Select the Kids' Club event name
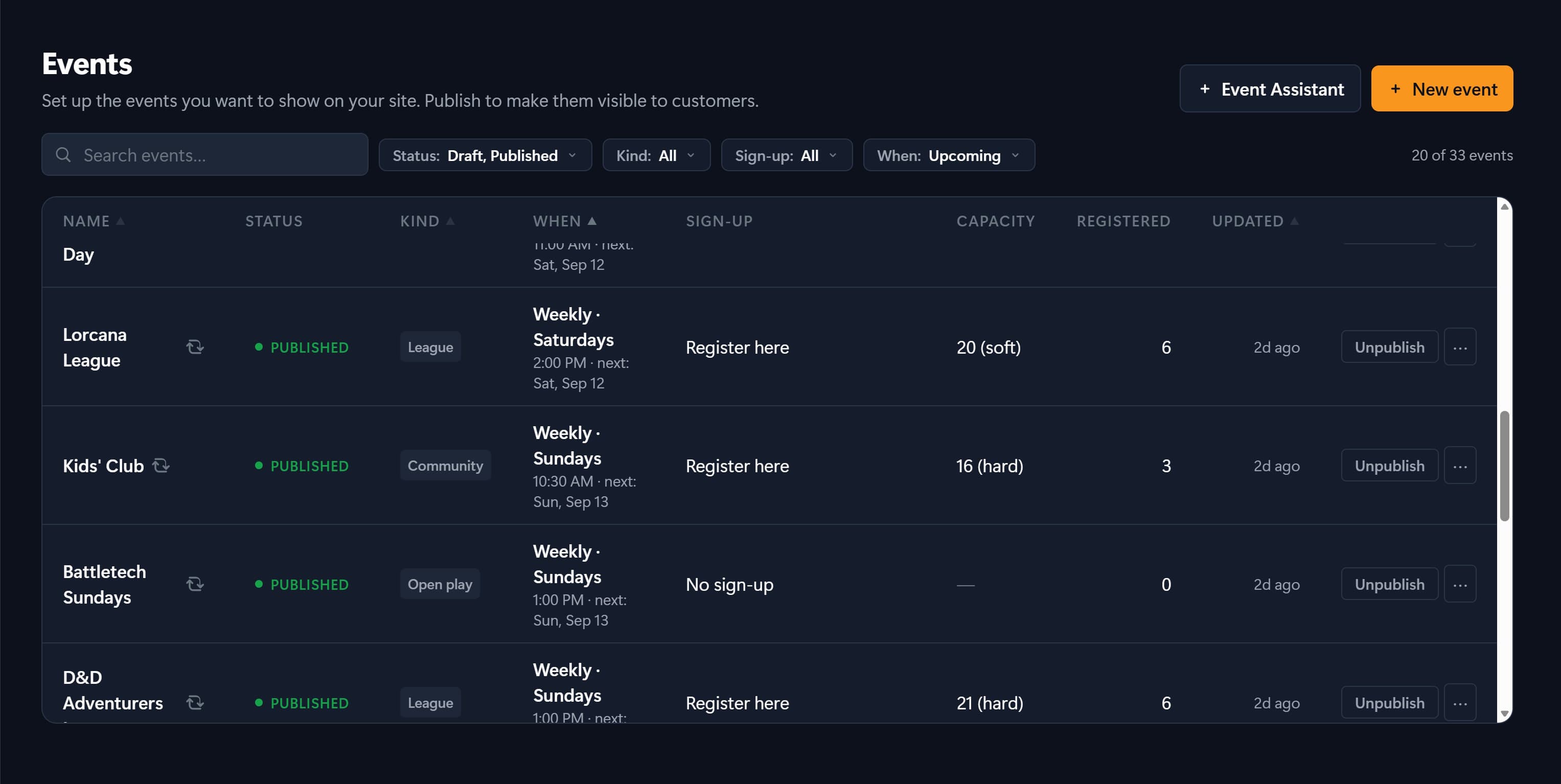This screenshot has width=1561, height=784. click(103, 466)
